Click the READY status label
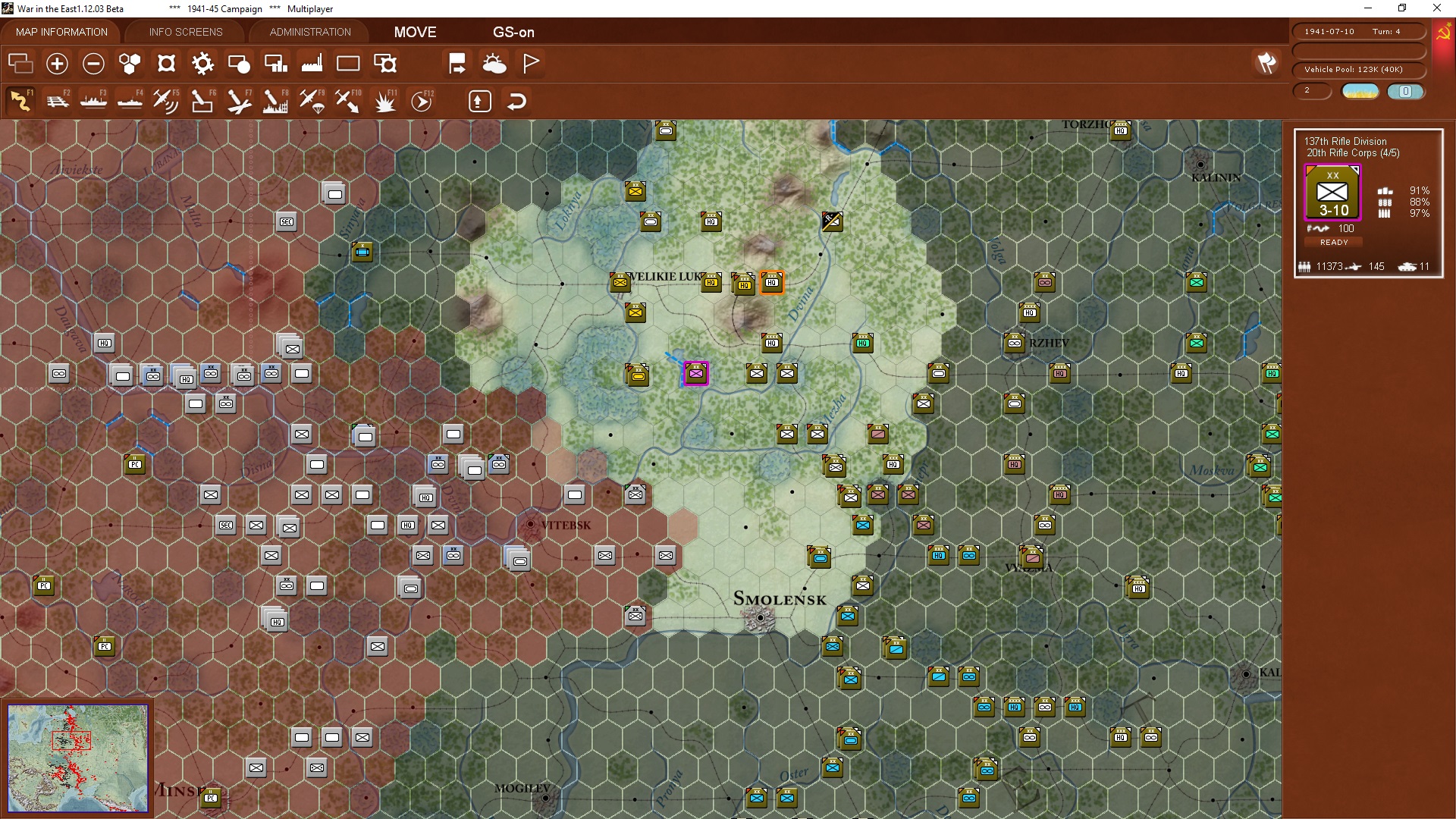The height and width of the screenshot is (819, 1456). tap(1334, 242)
